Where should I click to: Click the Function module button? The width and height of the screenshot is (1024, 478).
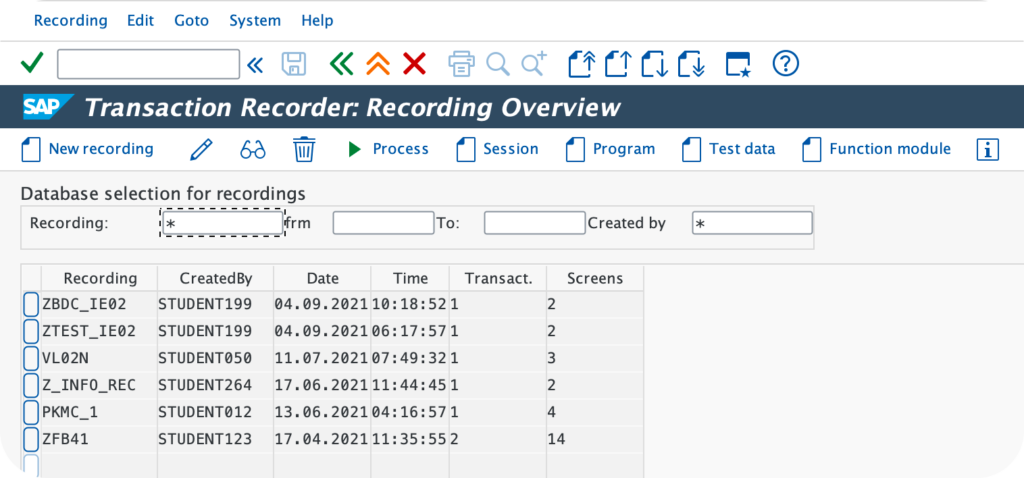876,150
